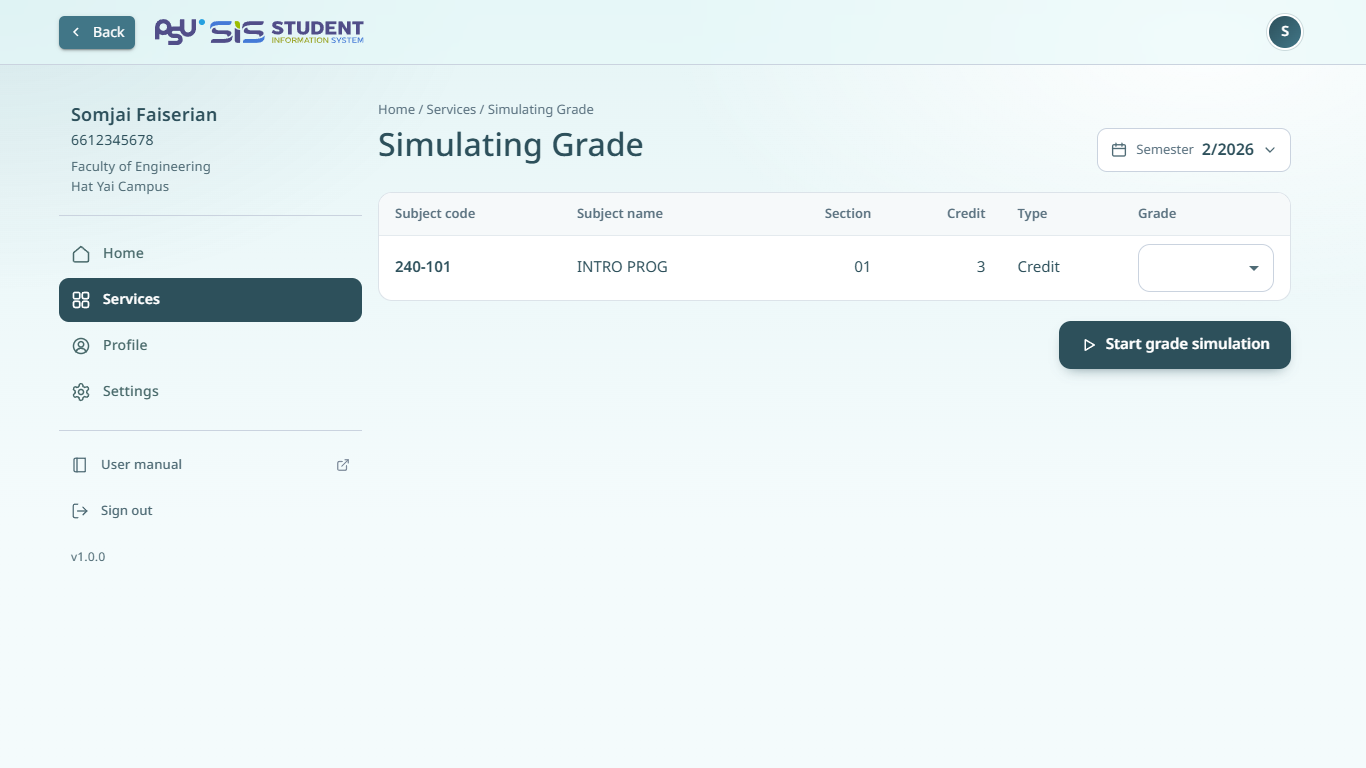
Task: Expand the Grade dropdown for 240-101
Action: point(1206,268)
